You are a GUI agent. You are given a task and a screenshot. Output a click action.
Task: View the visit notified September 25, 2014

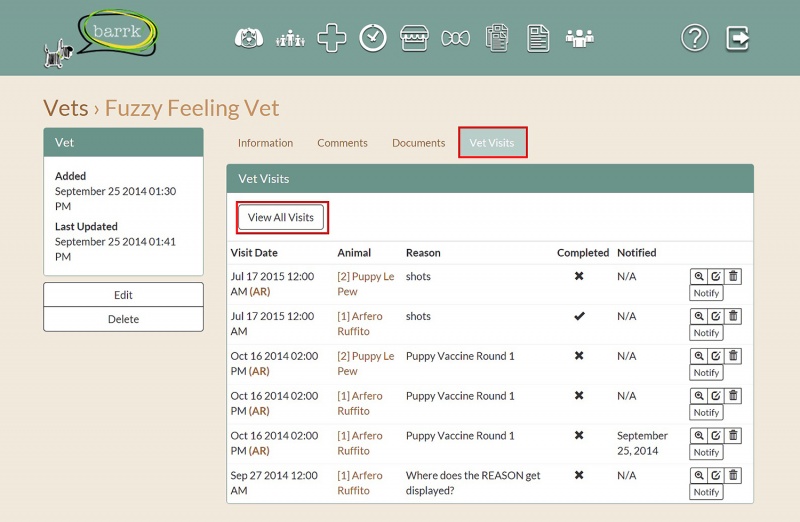(x=698, y=436)
